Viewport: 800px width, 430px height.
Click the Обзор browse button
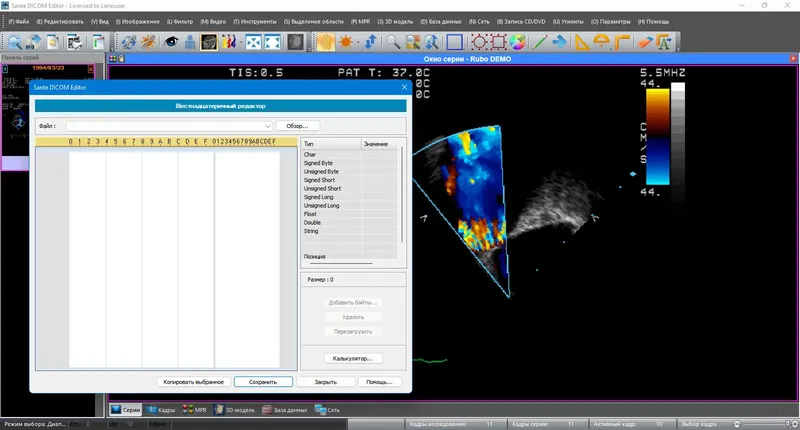point(297,126)
